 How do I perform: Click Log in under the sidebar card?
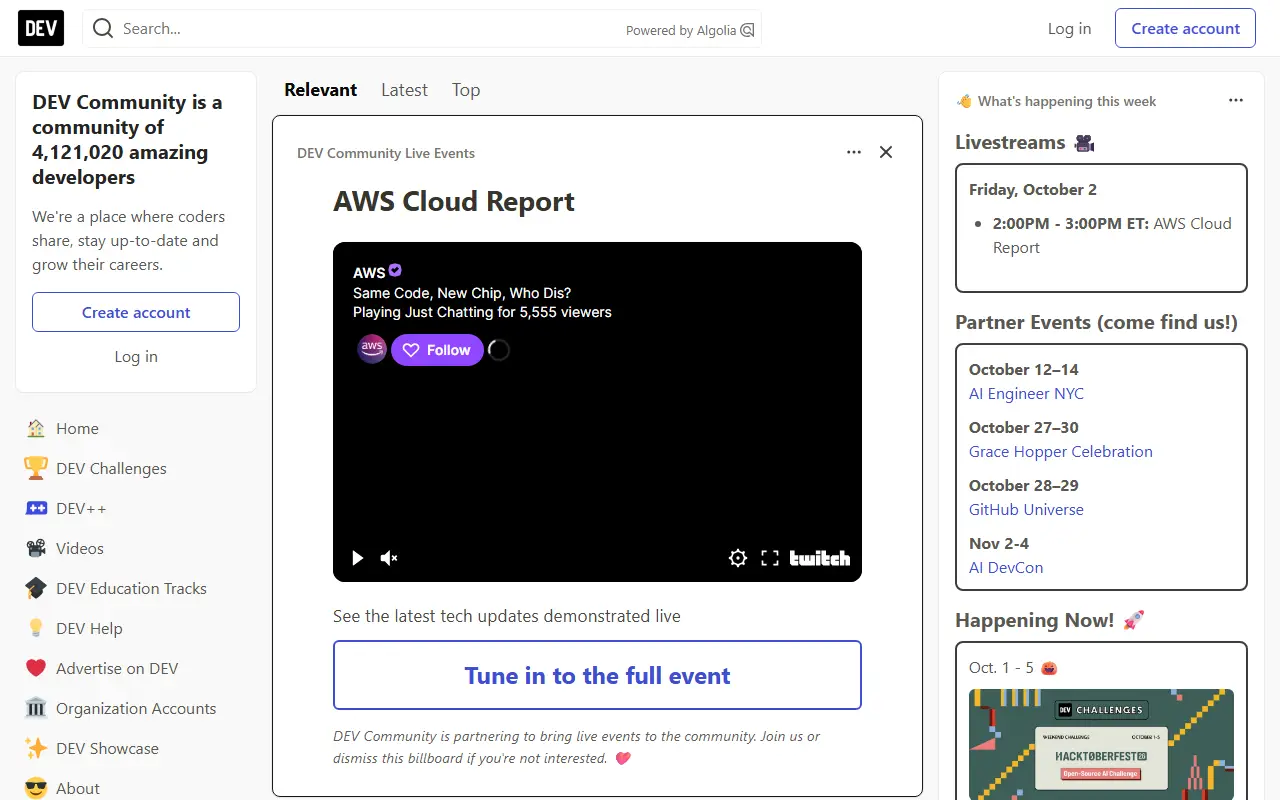pos(136,356)
